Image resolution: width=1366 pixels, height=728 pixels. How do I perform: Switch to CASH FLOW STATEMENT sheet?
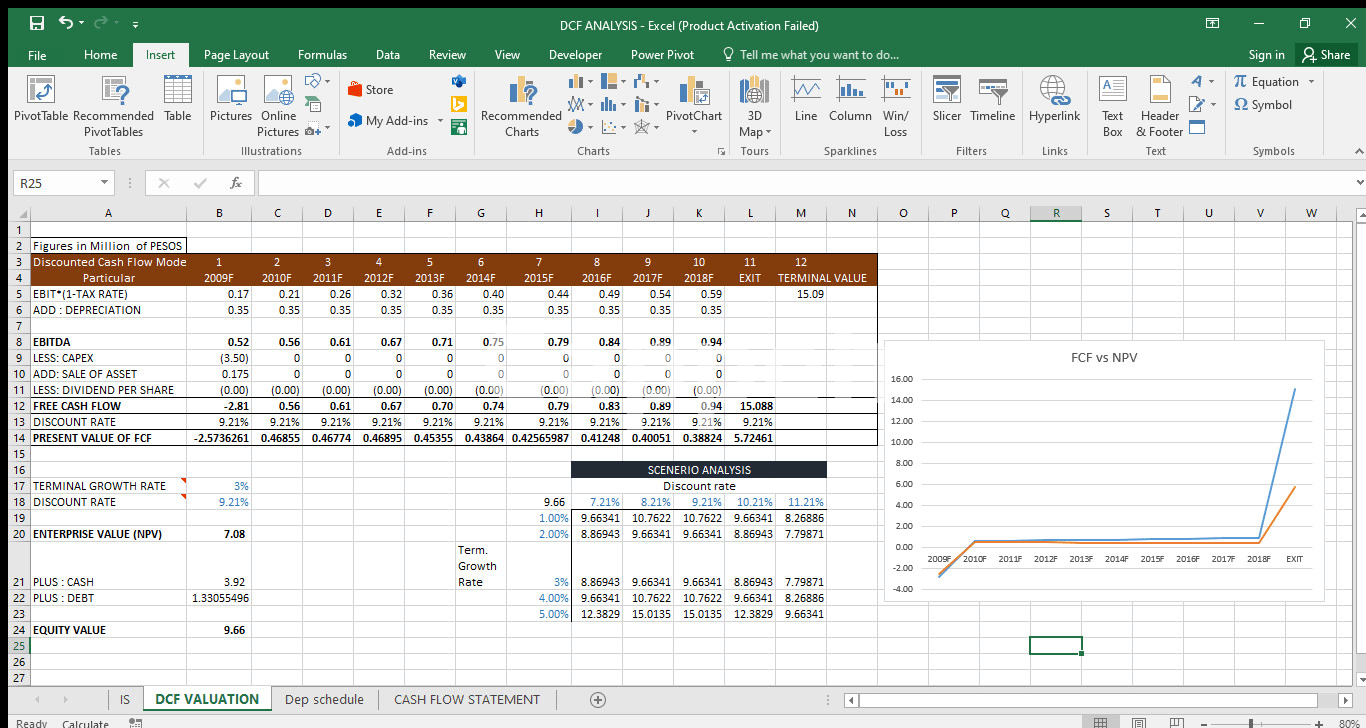click(x=466, y=699)
